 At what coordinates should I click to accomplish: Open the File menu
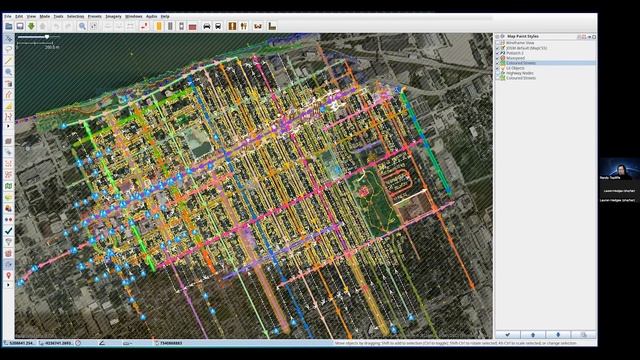8,16
